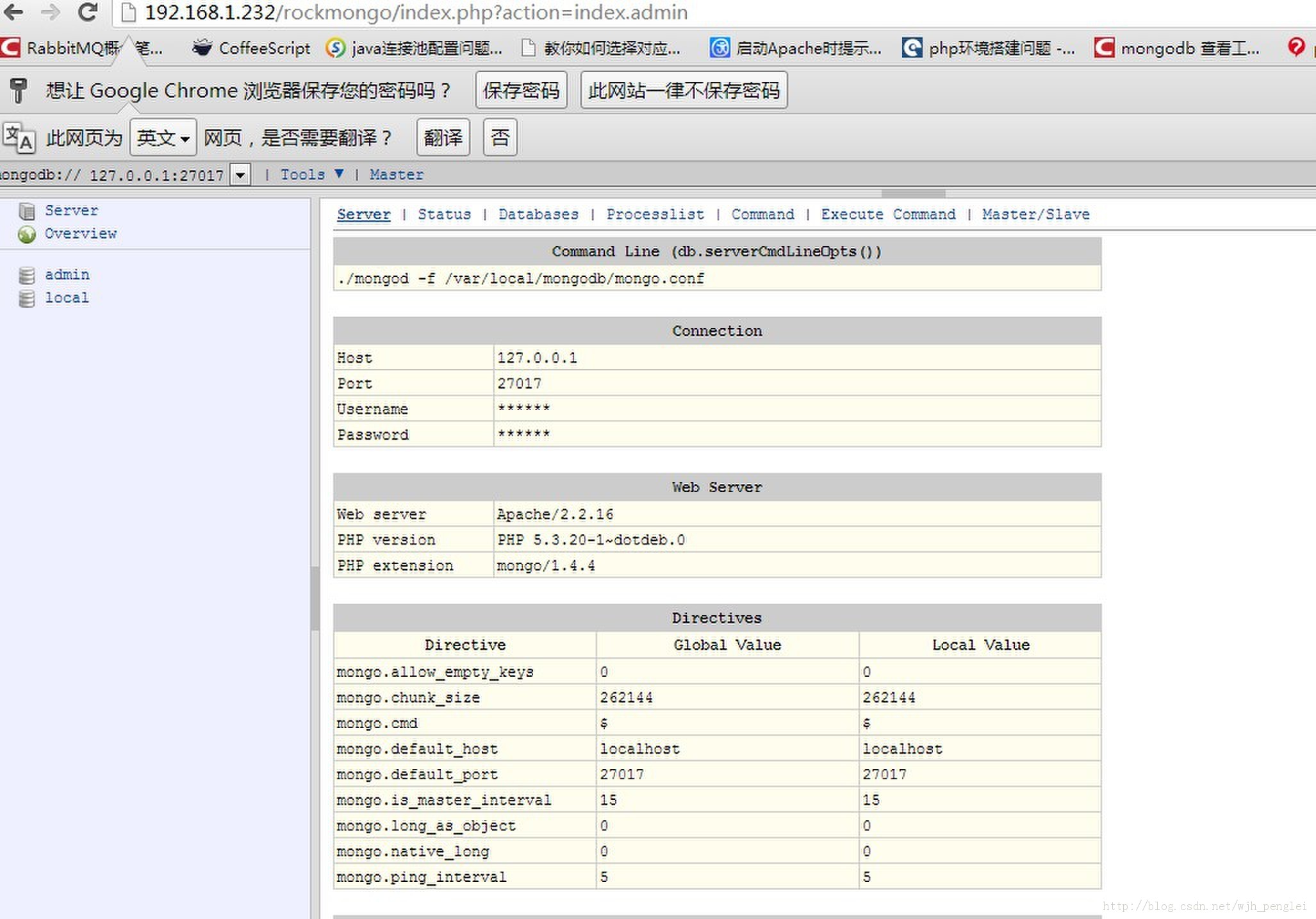Click the Overview globe icon

coord(26,235)
